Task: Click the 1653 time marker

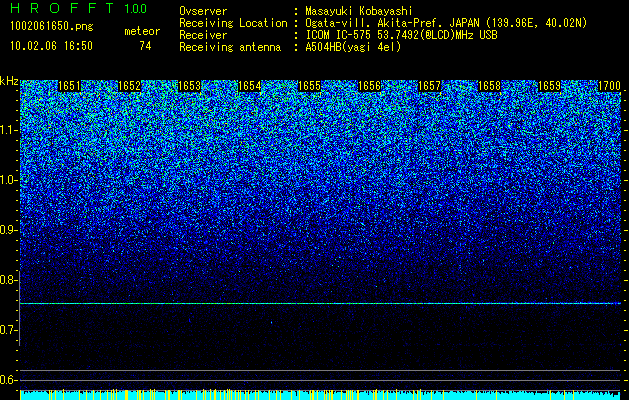Action: pyautogui.click(x=189, y=86)
